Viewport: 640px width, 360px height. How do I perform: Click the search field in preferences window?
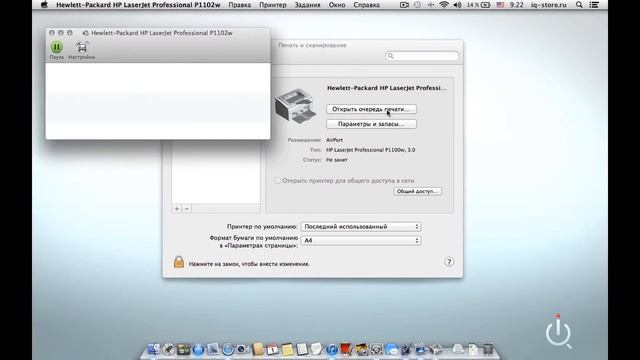click(422, 56)
